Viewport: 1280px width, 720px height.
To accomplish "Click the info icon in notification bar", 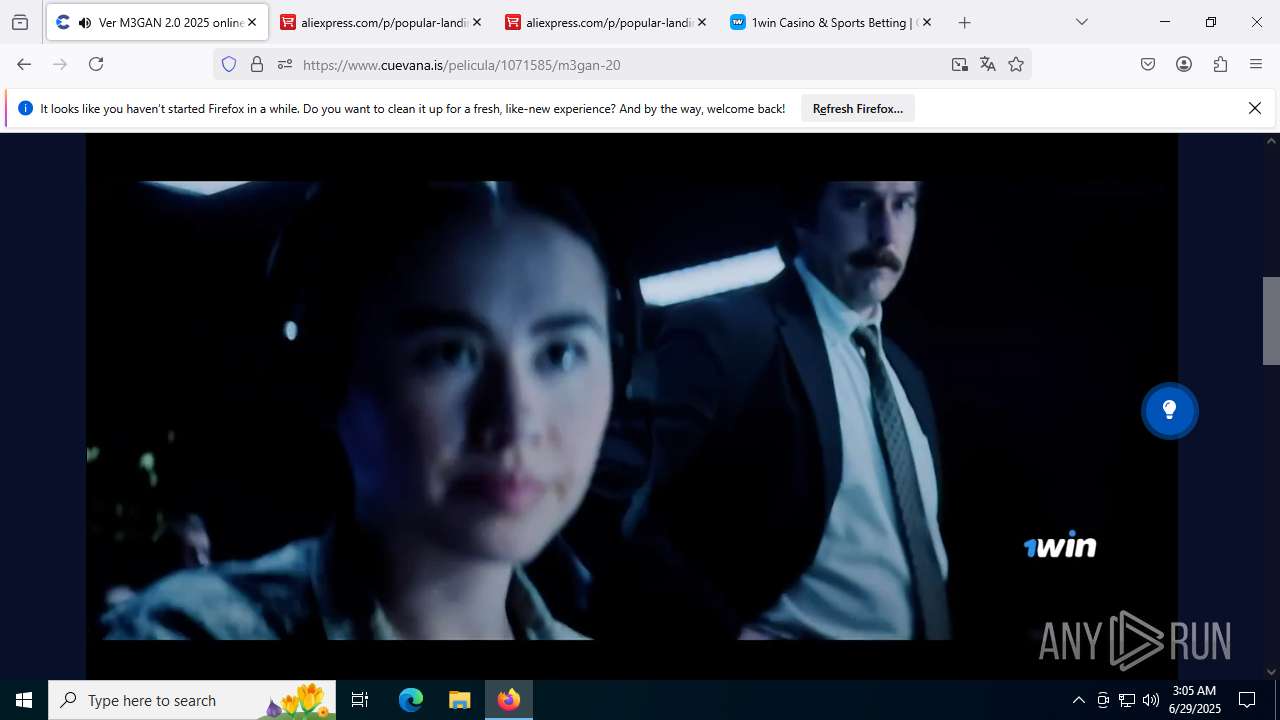I will tap(25, 108).
